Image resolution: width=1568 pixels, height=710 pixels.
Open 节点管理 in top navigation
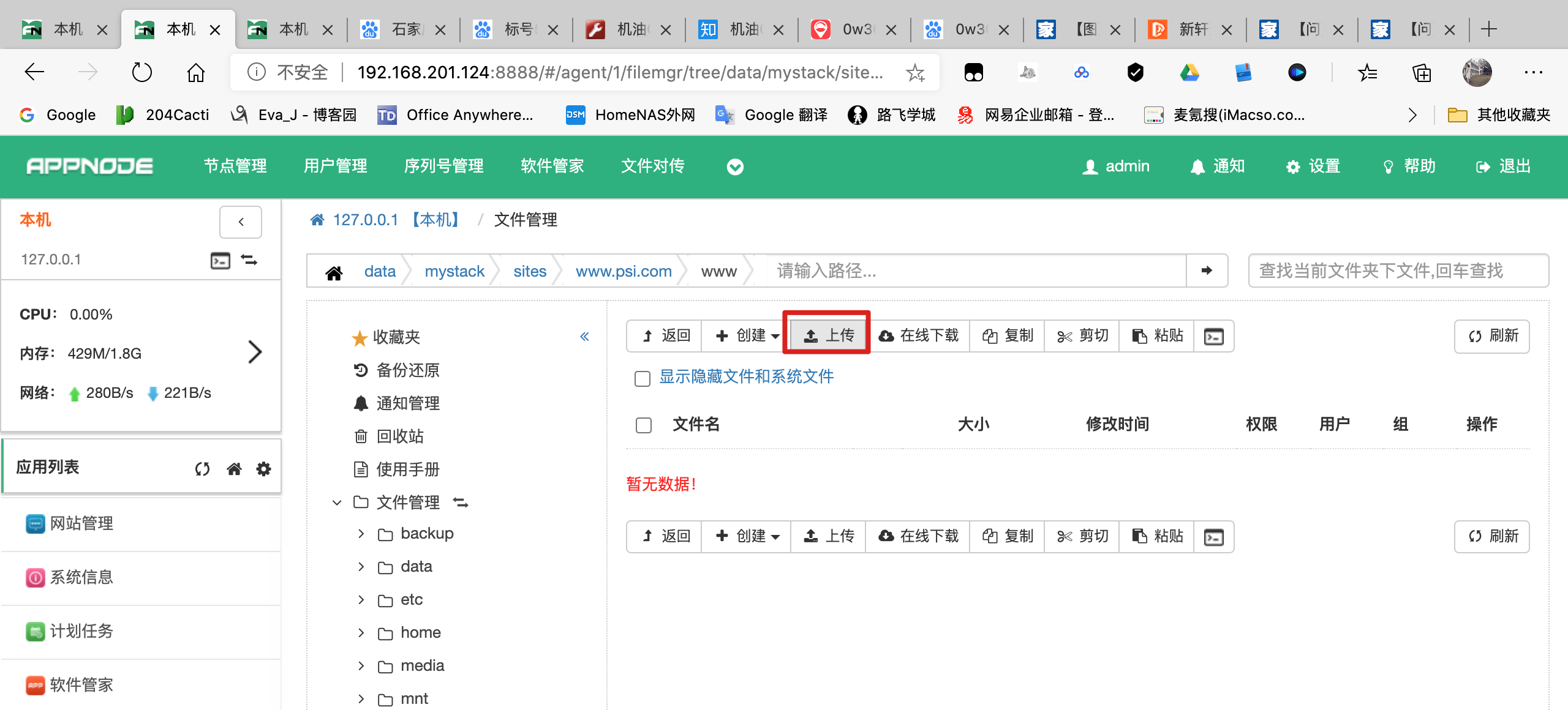[235, 166]
